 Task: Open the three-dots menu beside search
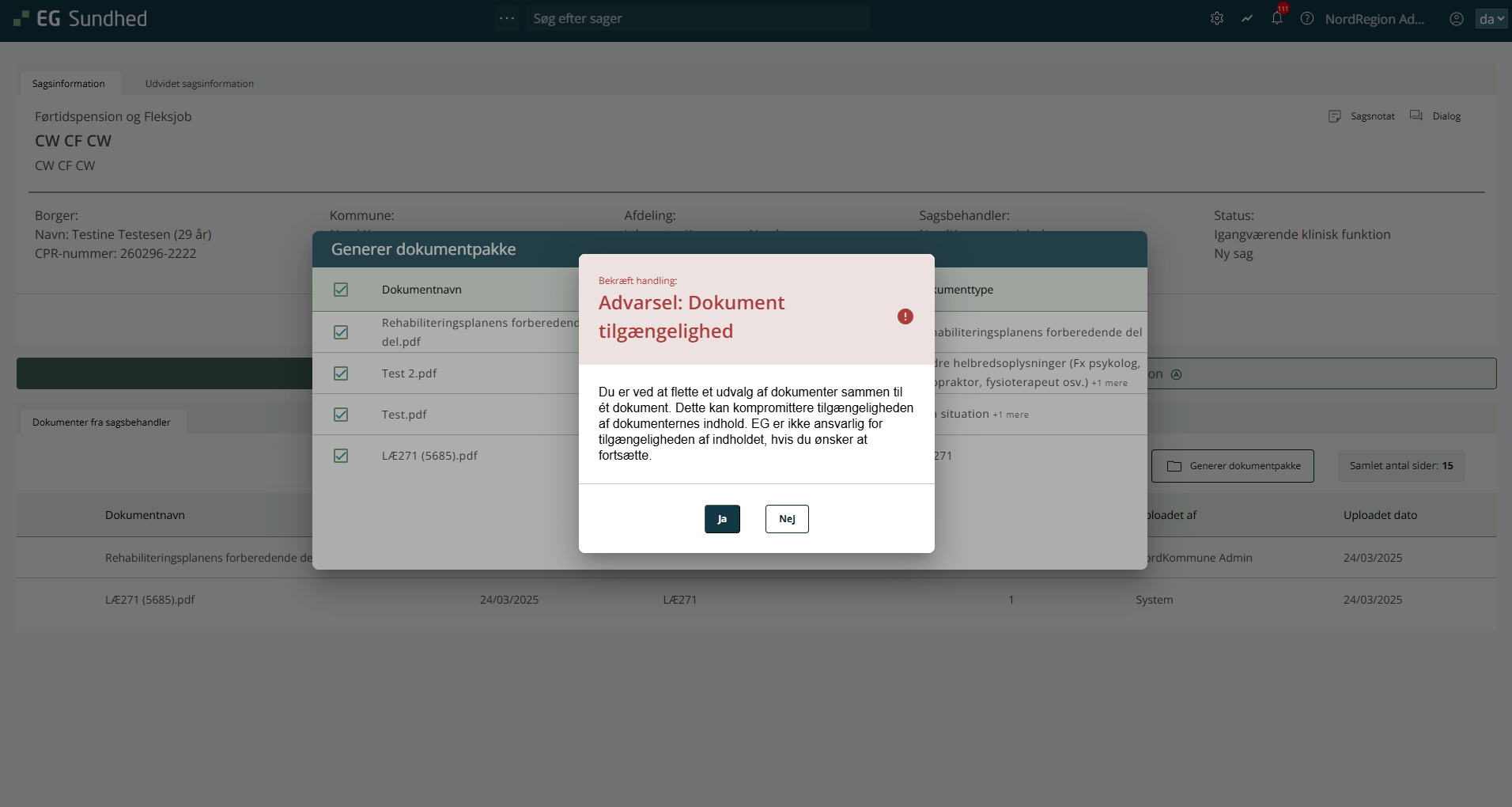click(x=507, y=18)
